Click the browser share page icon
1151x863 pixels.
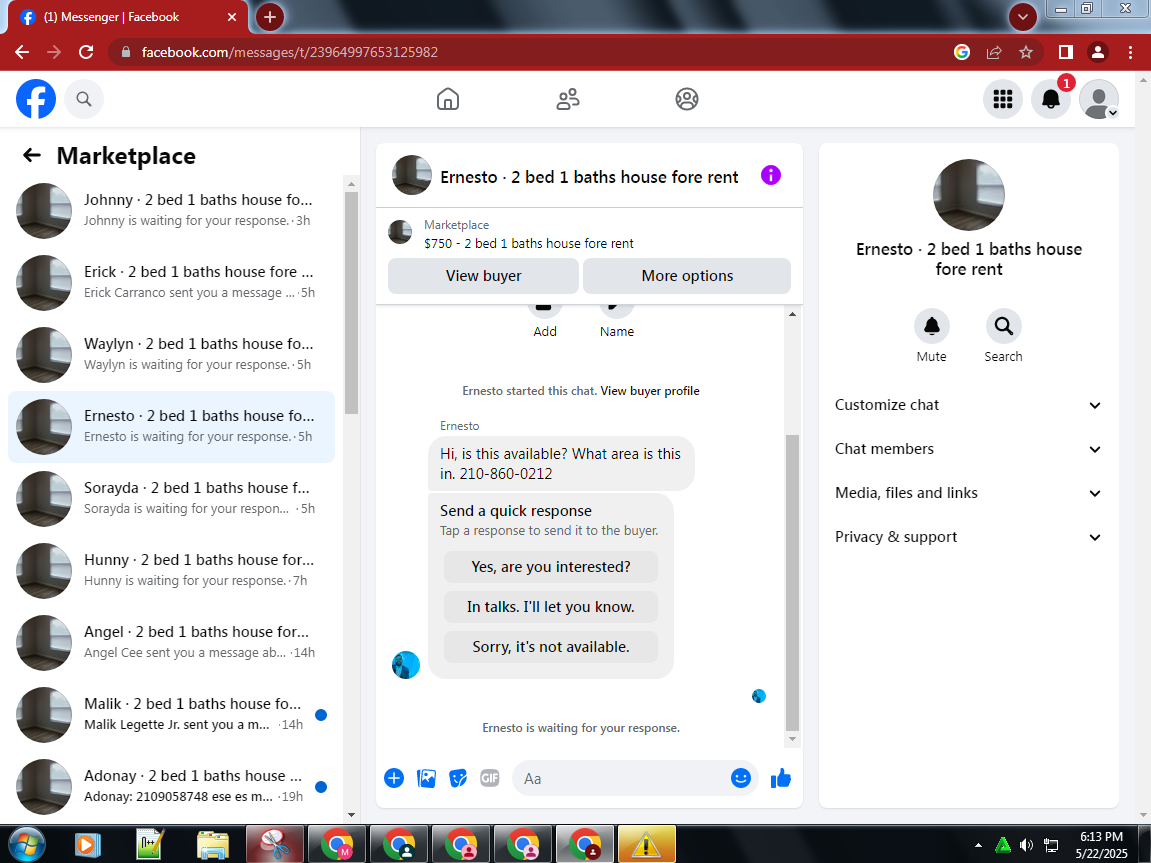click(994, 52)
